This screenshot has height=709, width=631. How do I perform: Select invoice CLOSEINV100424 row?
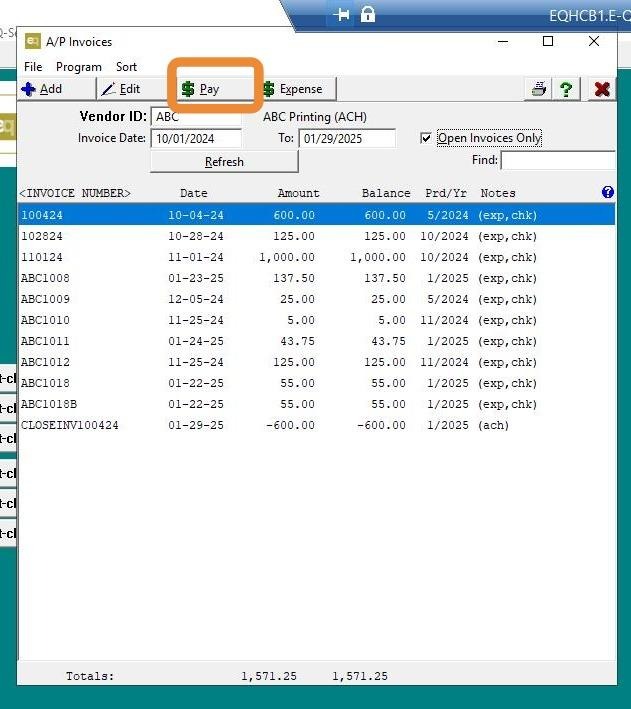click(317, 425)
